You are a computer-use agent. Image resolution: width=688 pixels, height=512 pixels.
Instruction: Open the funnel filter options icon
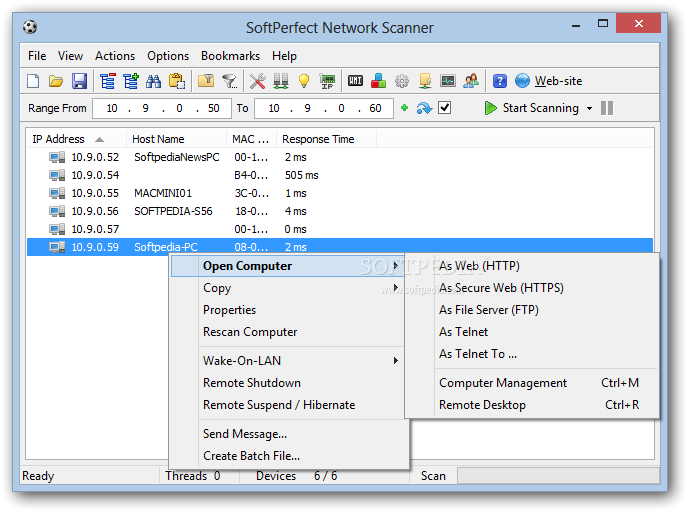229,81
